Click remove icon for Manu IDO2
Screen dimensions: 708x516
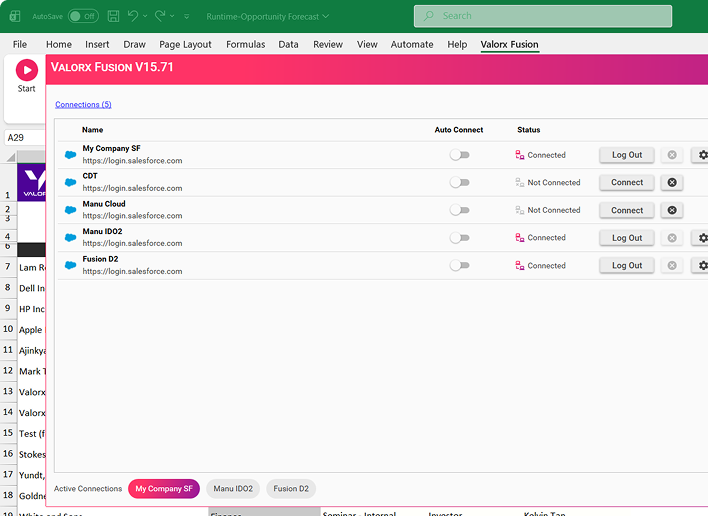click(x=672, y=237)
